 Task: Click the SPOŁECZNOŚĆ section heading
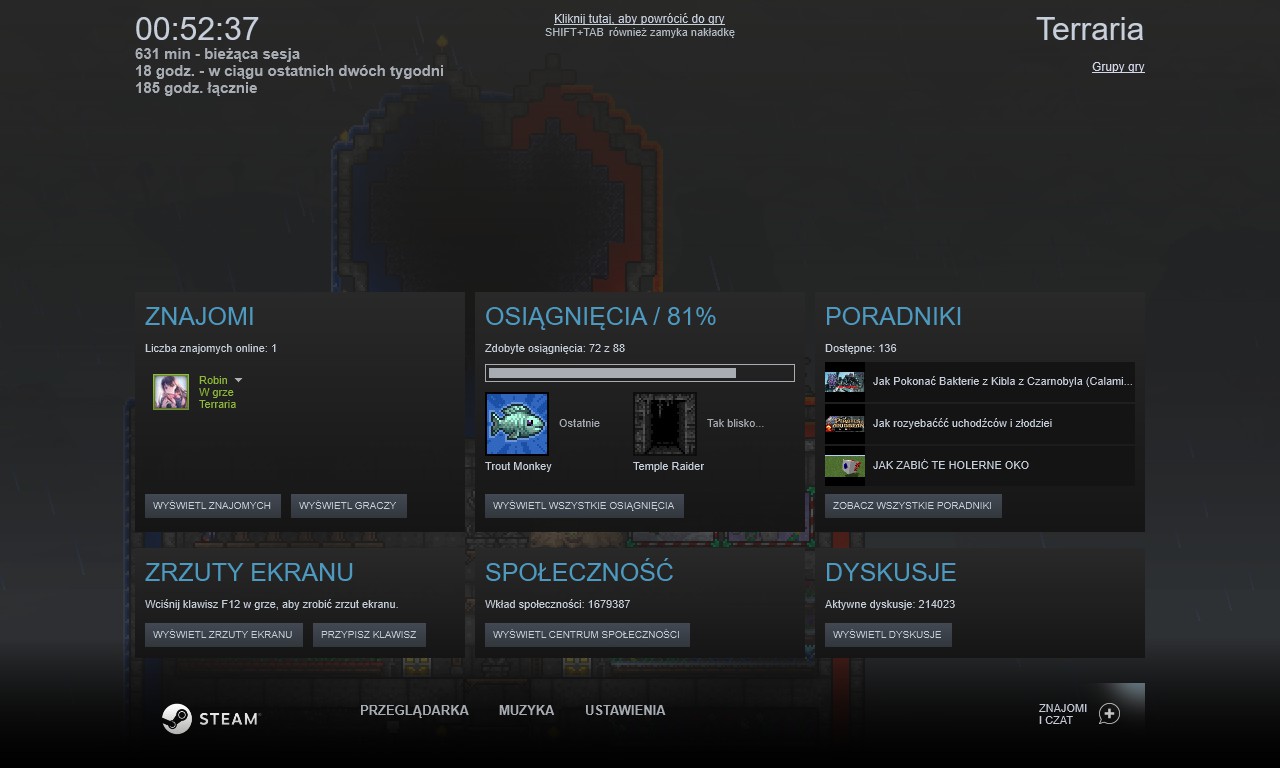click(x=579, y=572)
